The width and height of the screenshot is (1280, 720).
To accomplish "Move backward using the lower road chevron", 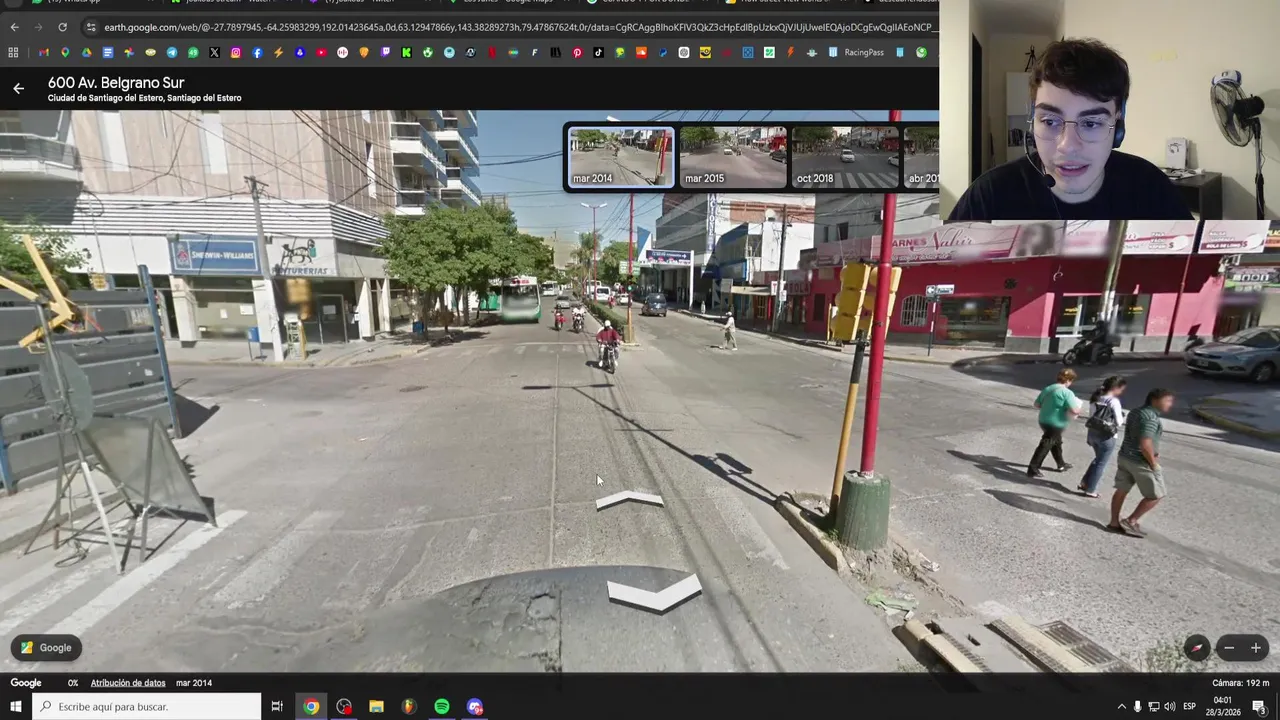I will point(654,592).
